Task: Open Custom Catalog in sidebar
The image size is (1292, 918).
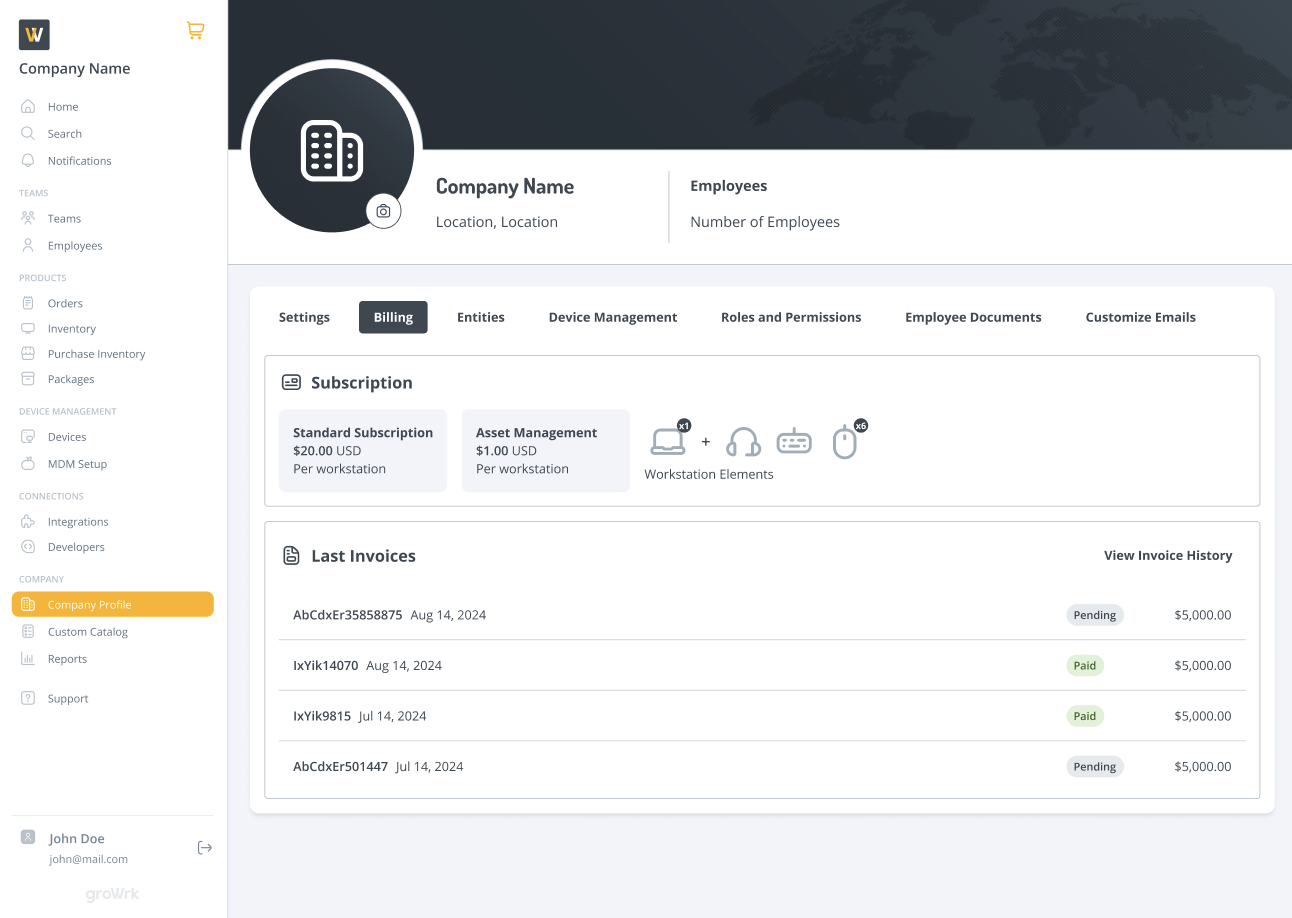Action: (x=87, y=632)
